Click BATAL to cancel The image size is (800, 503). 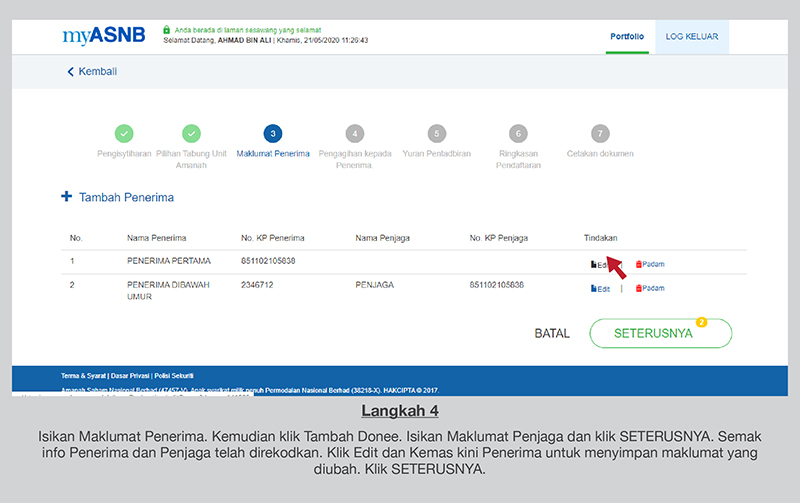(x=552, y=333)
